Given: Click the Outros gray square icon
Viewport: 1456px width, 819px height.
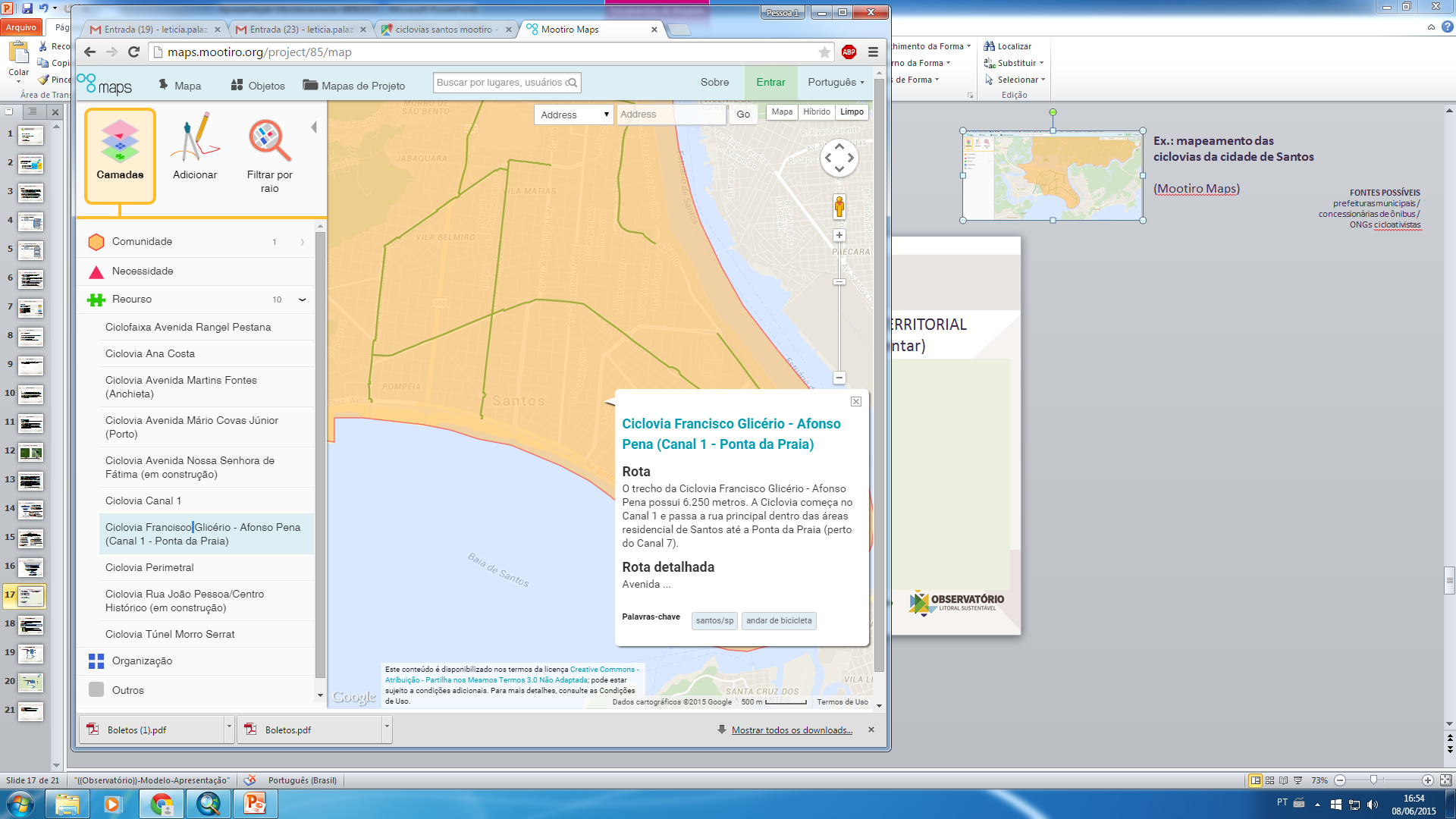Looking at the screenshot, I should tap(96, 690).
